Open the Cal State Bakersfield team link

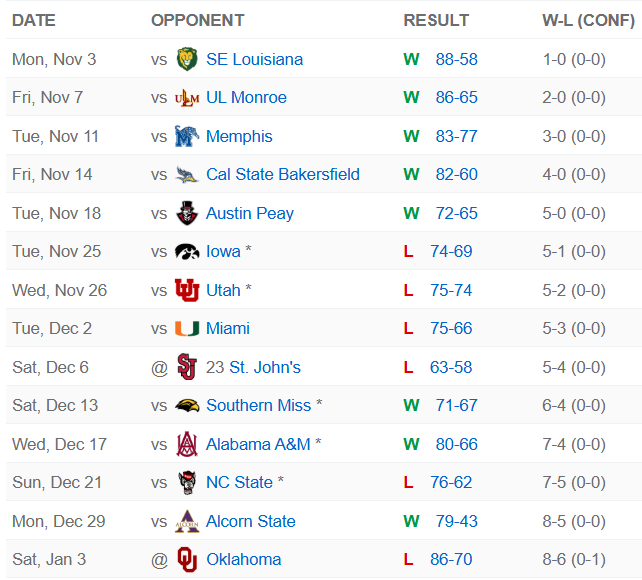(282, 174)
